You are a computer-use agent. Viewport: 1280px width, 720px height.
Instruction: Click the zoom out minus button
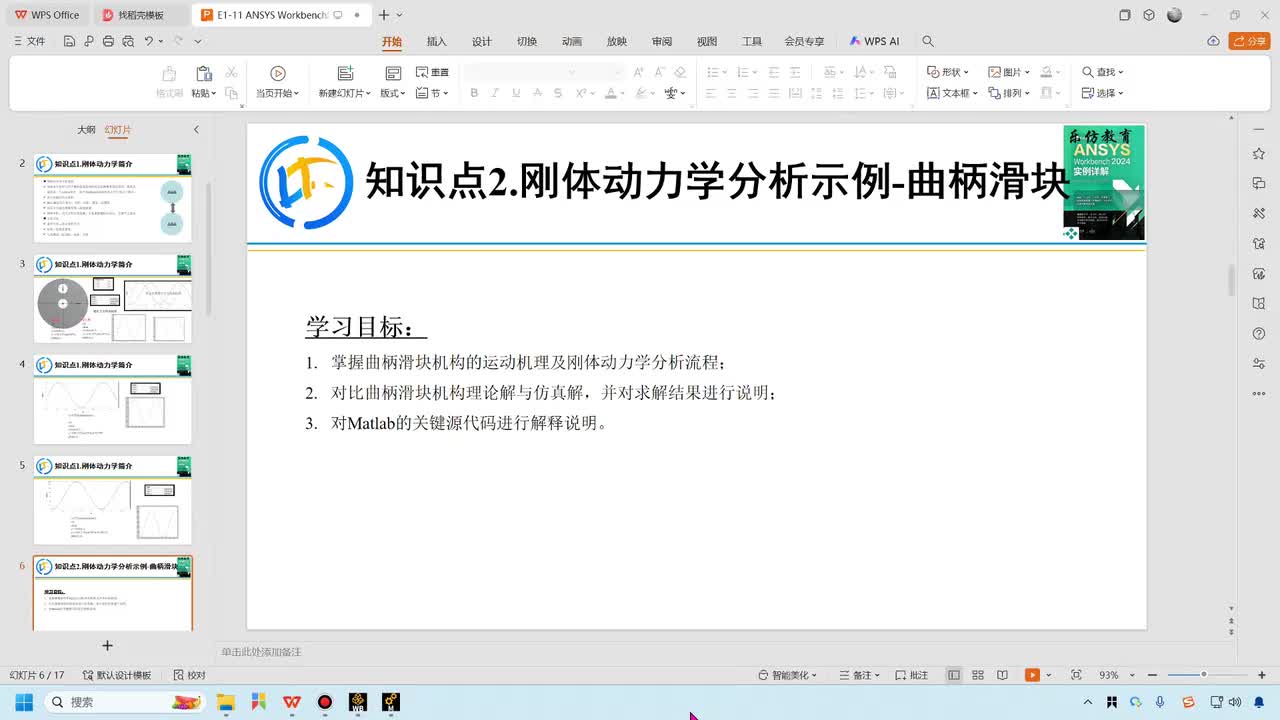tap(1154, 675)
